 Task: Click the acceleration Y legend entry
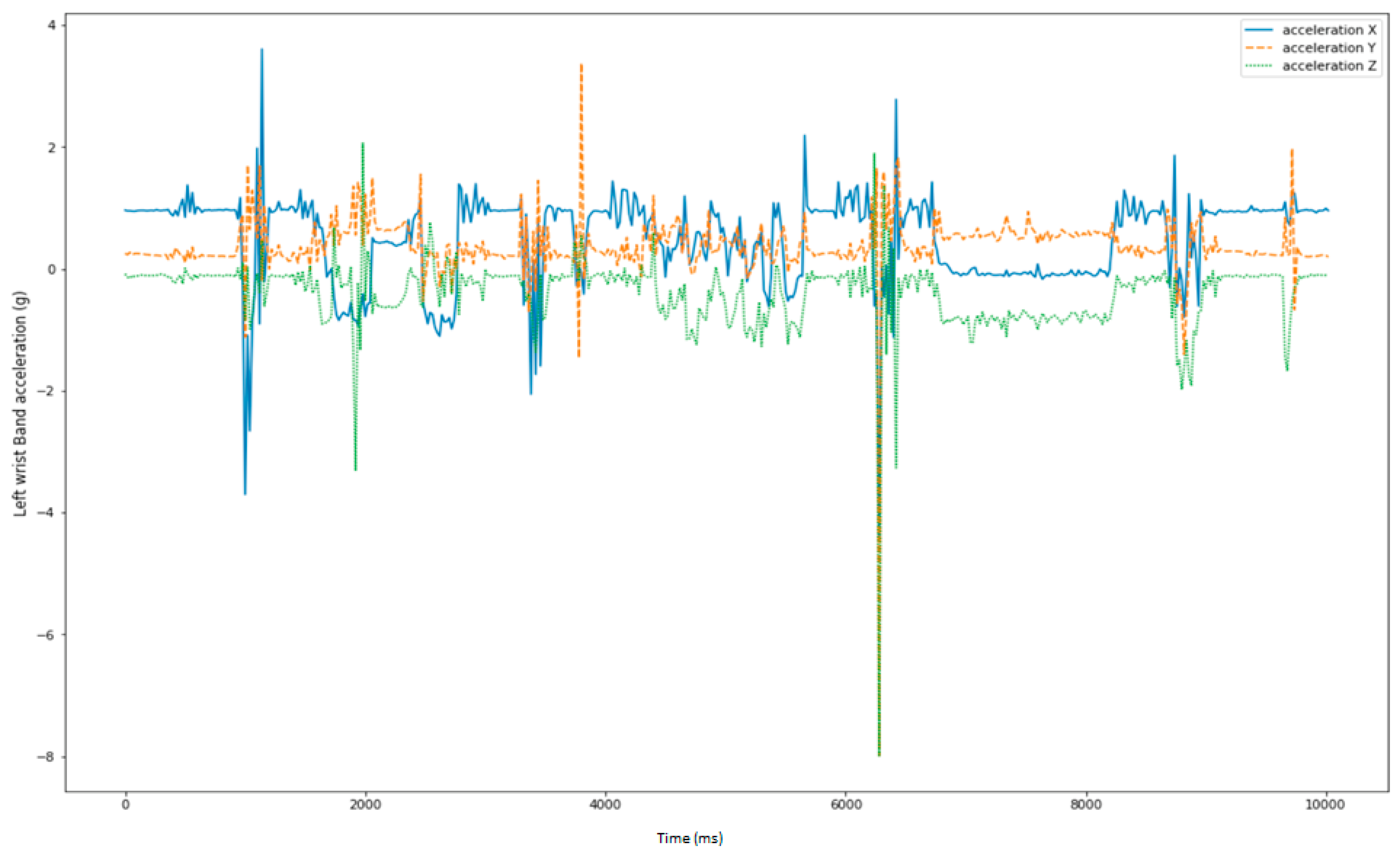point(1329,48)
